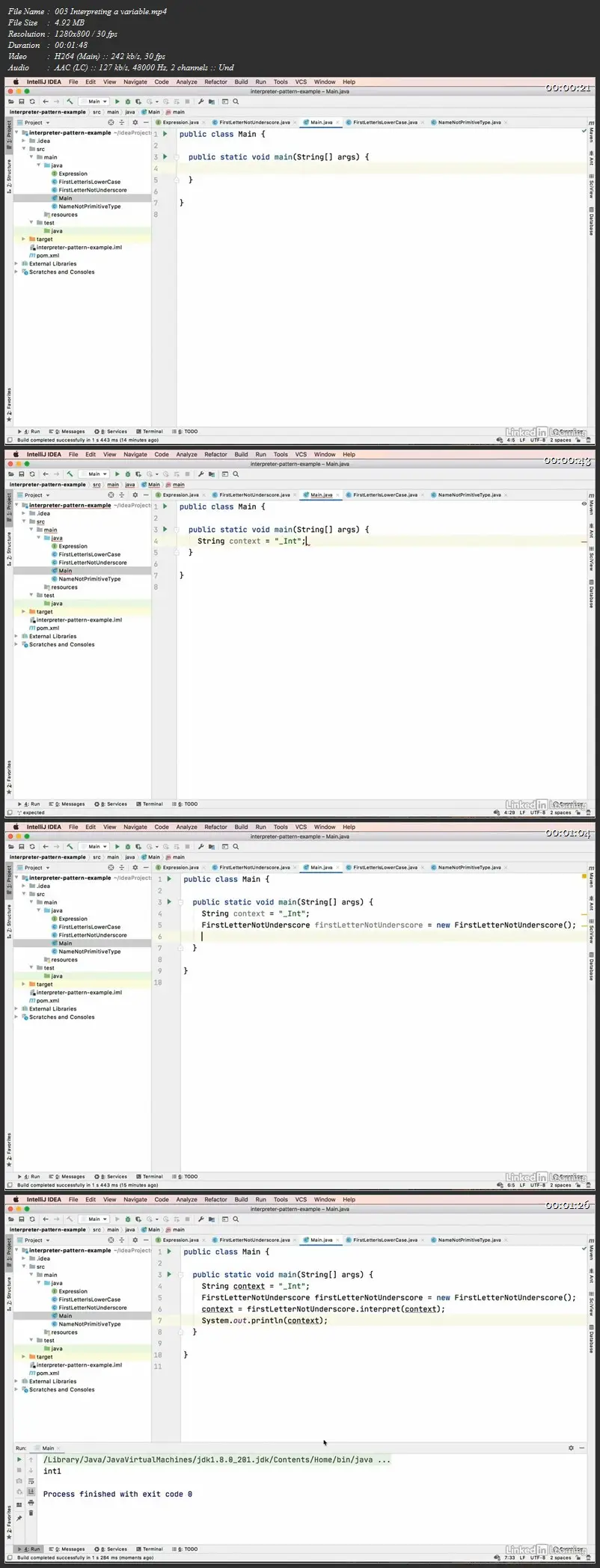Toggle Ant tool window stripe in 00:01:26 frame
The image size is (600, 1568).
pos(591,1278)
